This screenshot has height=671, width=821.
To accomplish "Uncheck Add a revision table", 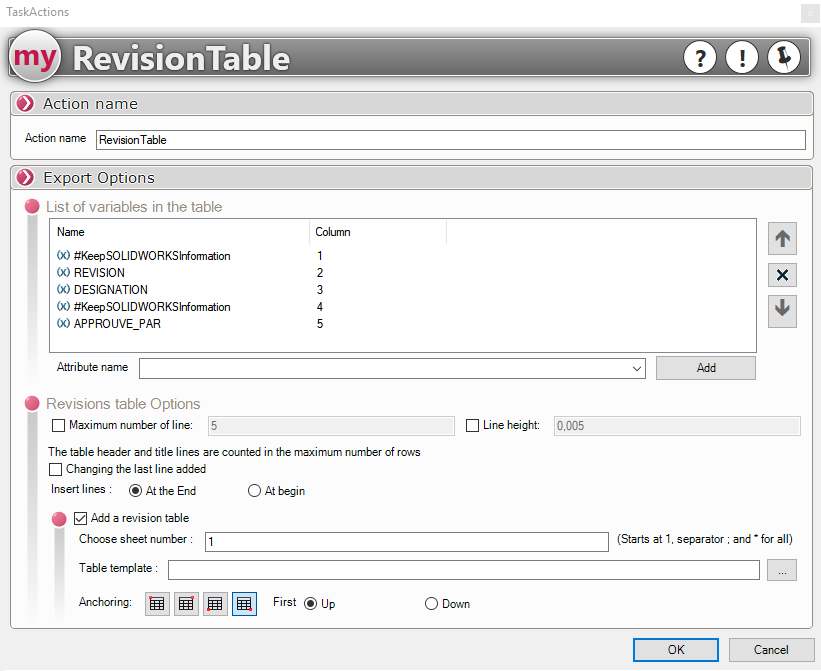I will [81, 518].
